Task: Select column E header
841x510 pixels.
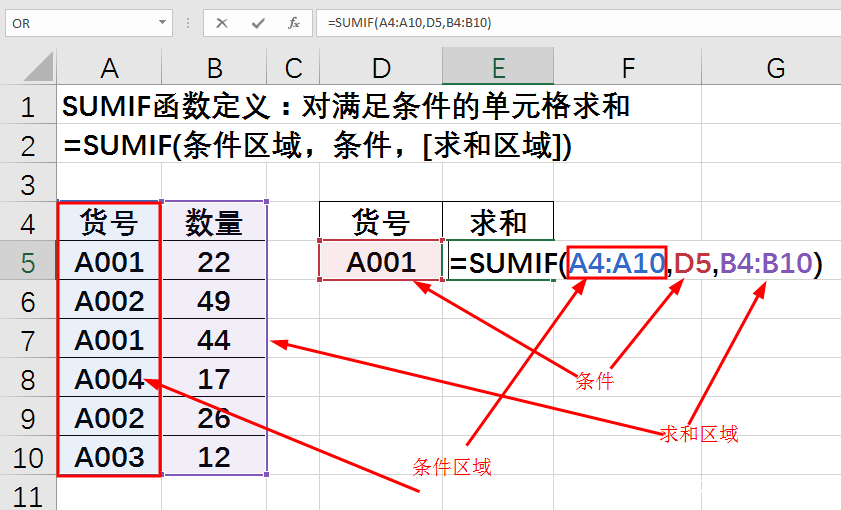Action: [498, 66]
